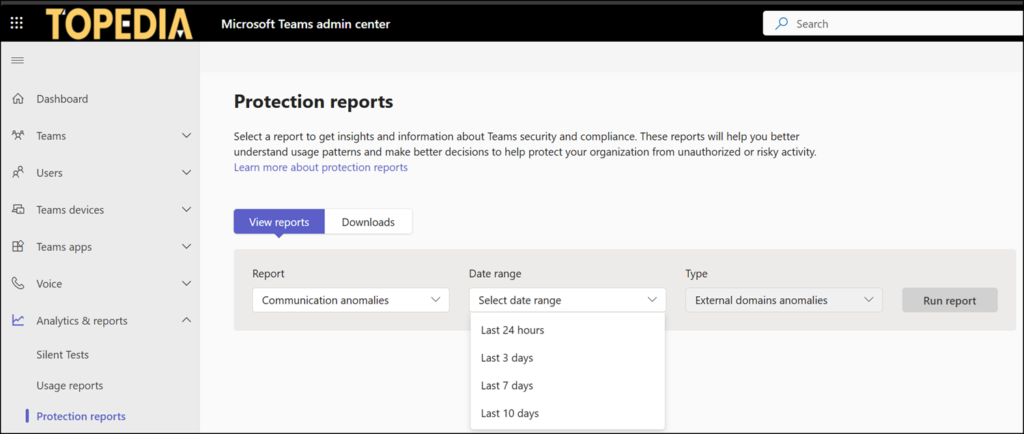Click the Run report button

pos(950,300)
